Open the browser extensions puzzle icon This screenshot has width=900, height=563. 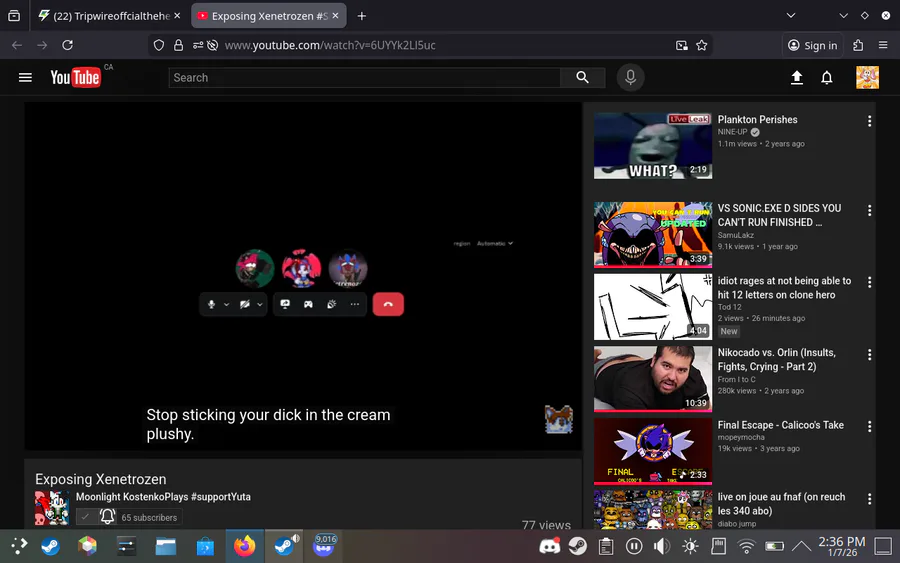pos(858,45)
